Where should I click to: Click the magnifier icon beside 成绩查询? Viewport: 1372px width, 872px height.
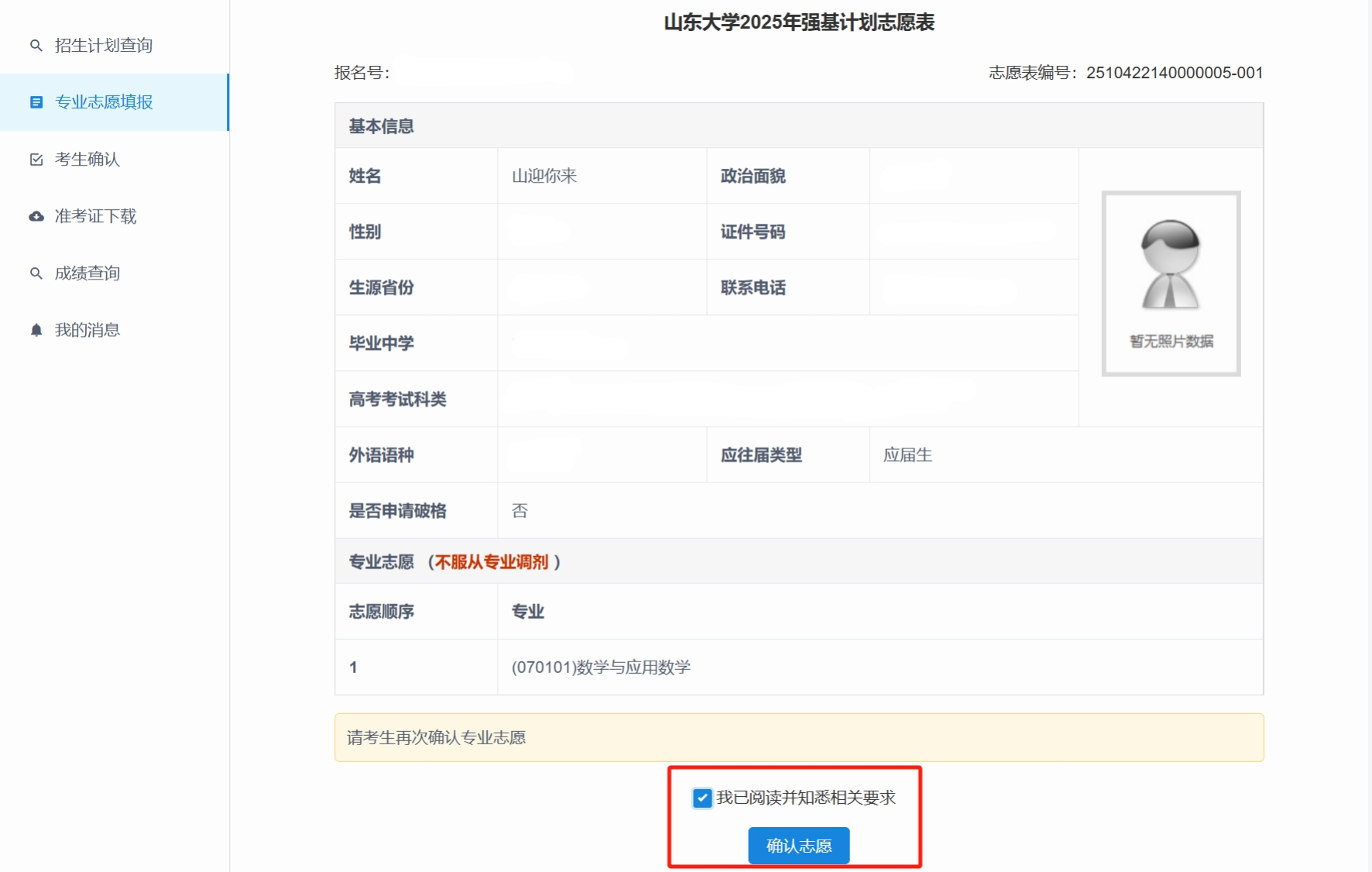point(36,273)
